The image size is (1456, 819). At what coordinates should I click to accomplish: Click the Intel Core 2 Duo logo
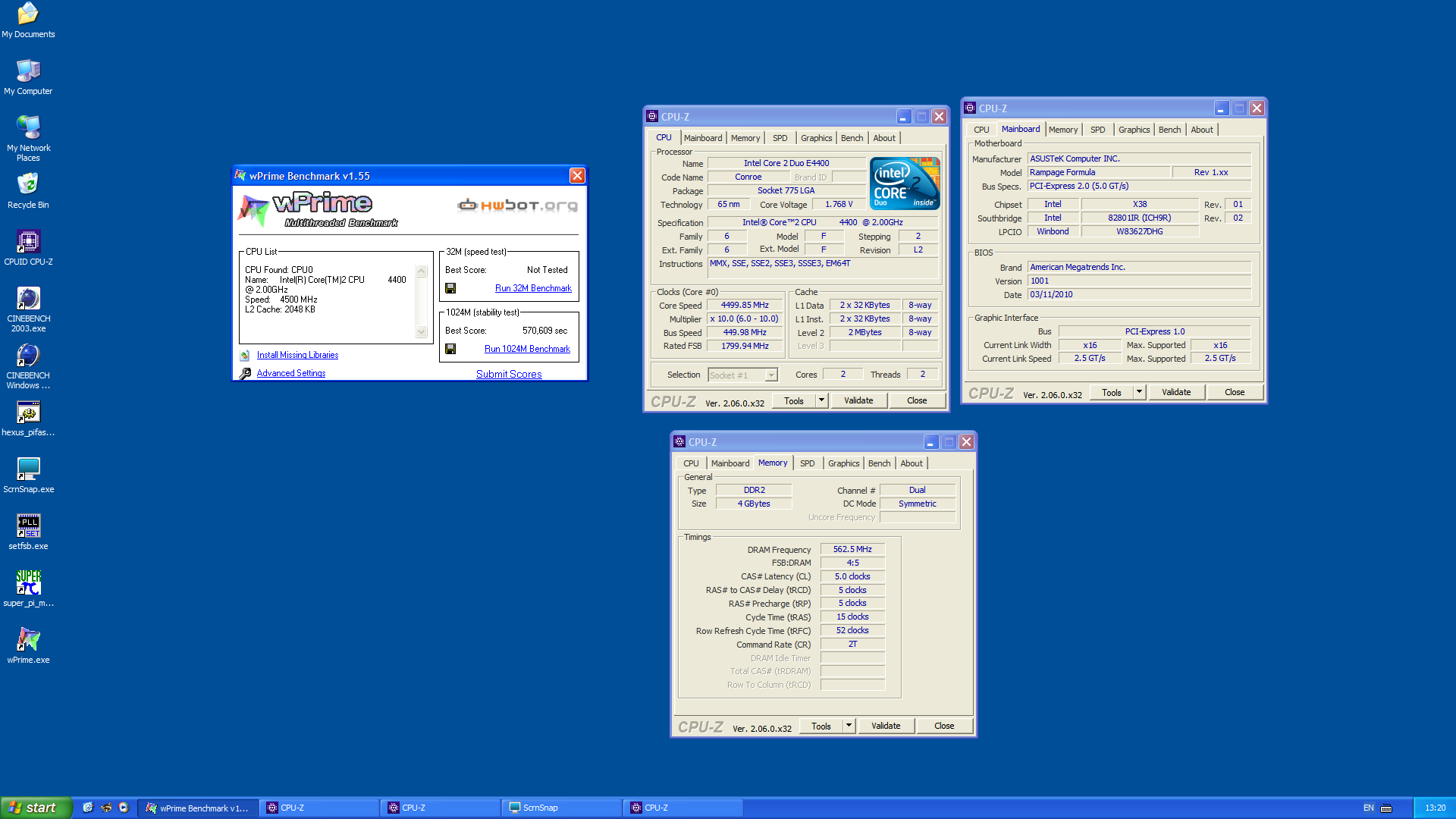click(x=905, y=183)
